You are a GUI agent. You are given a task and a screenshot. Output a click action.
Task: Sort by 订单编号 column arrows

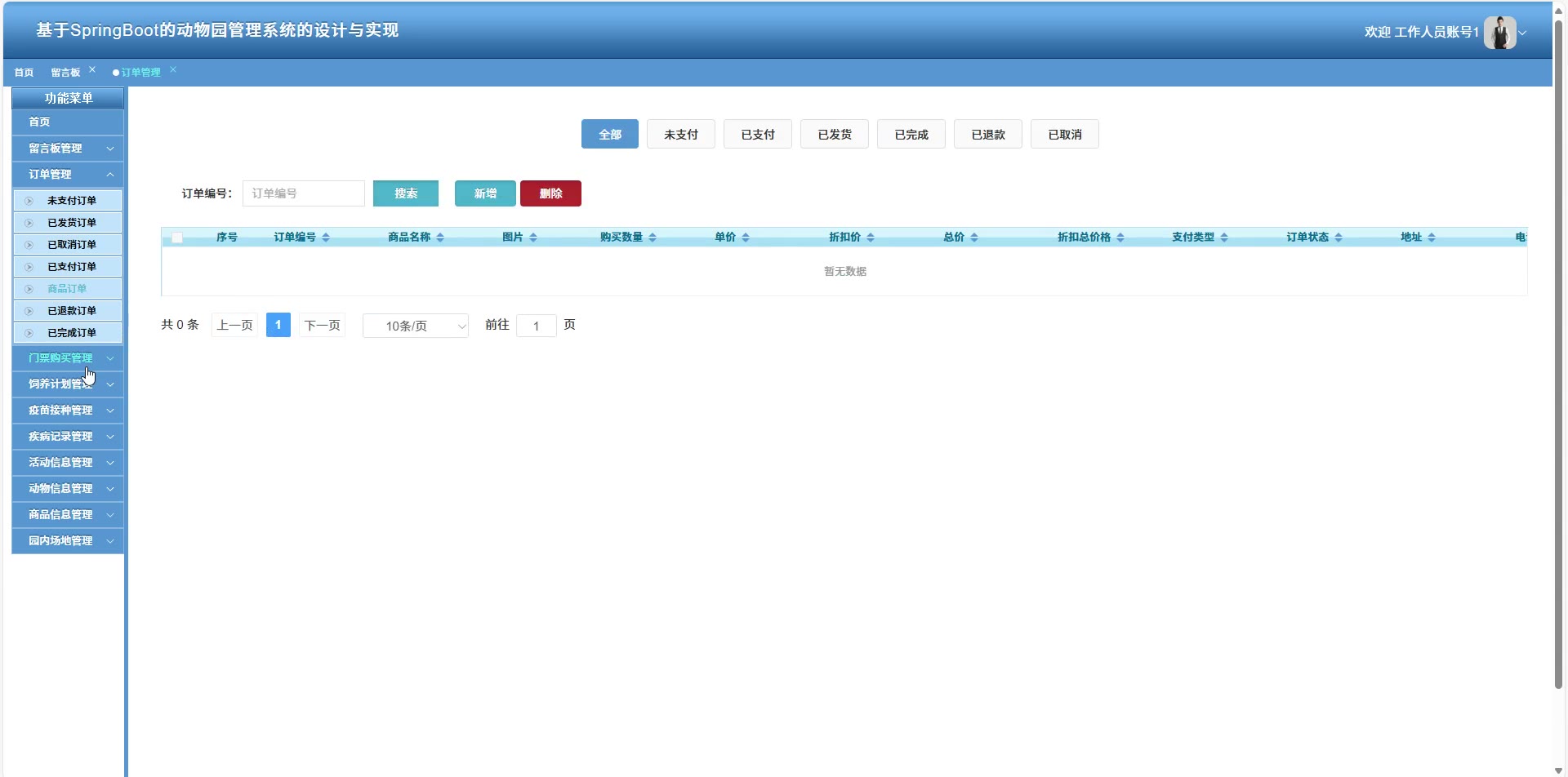326,238
